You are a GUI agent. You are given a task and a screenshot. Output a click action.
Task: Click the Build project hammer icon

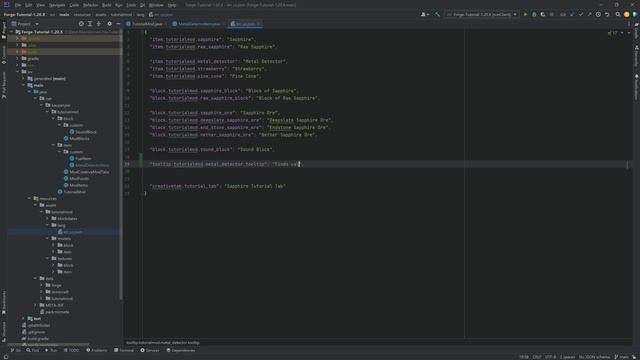point(437,14)
